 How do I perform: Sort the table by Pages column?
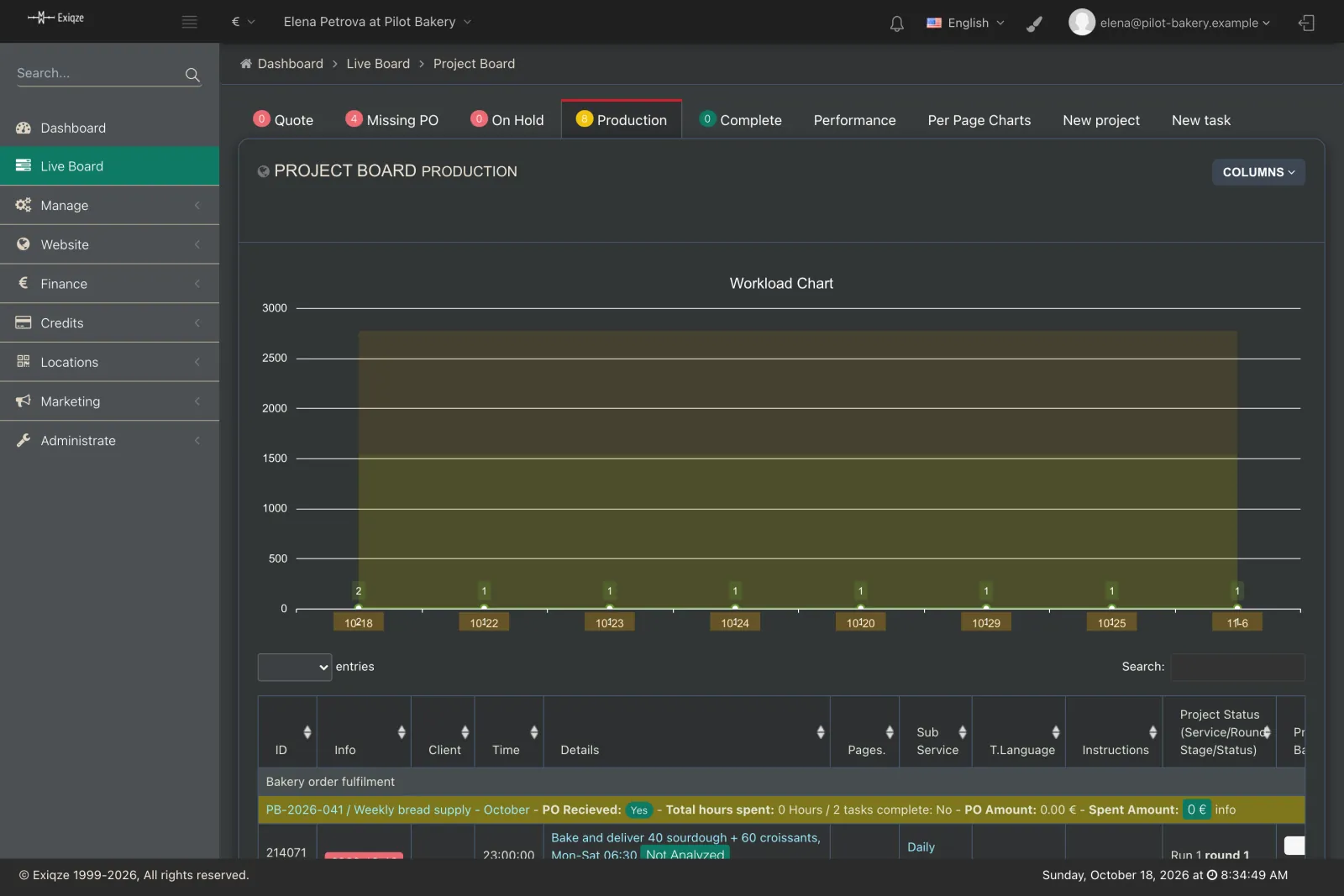pos(890,732)
